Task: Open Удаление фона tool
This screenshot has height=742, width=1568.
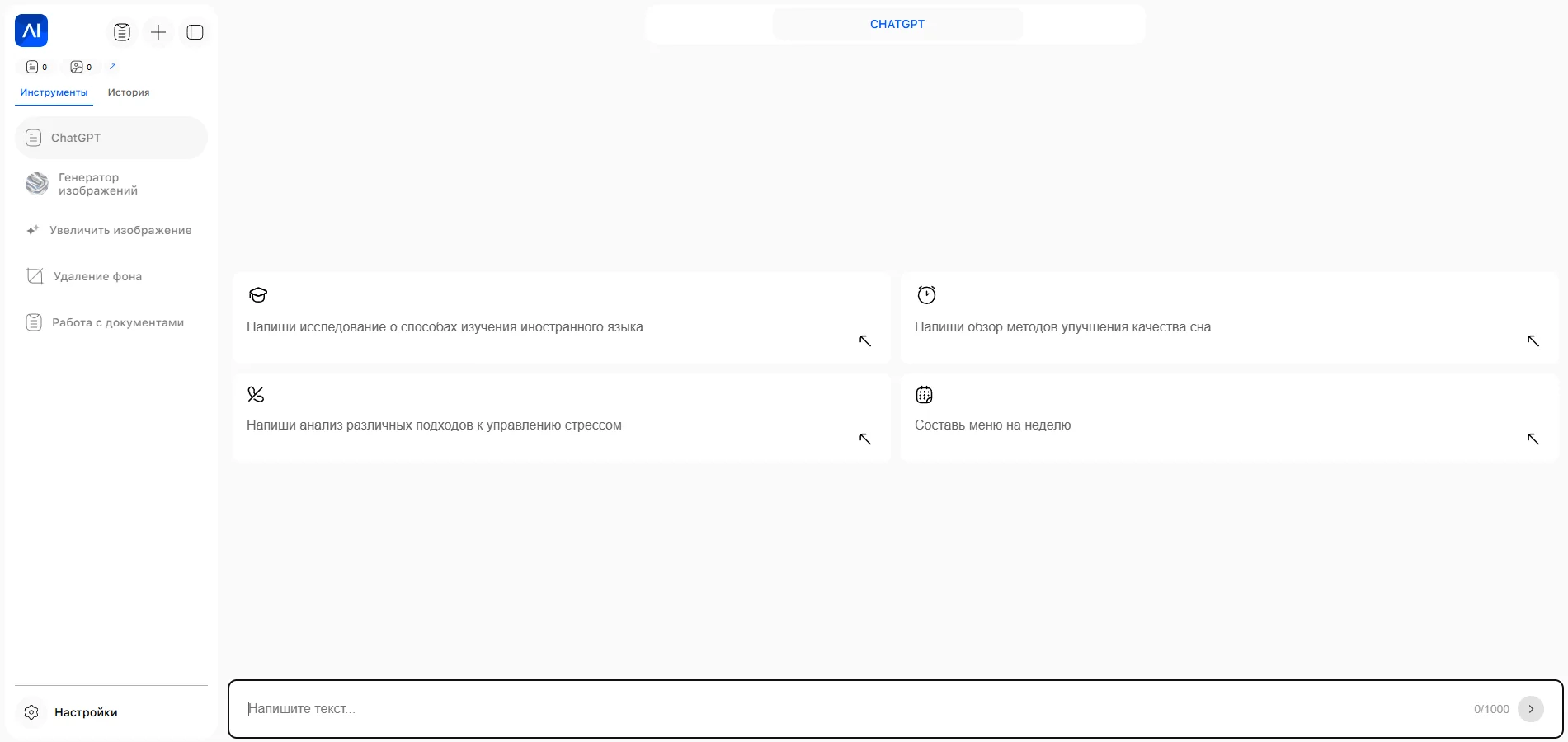Action: pos(111,276)
